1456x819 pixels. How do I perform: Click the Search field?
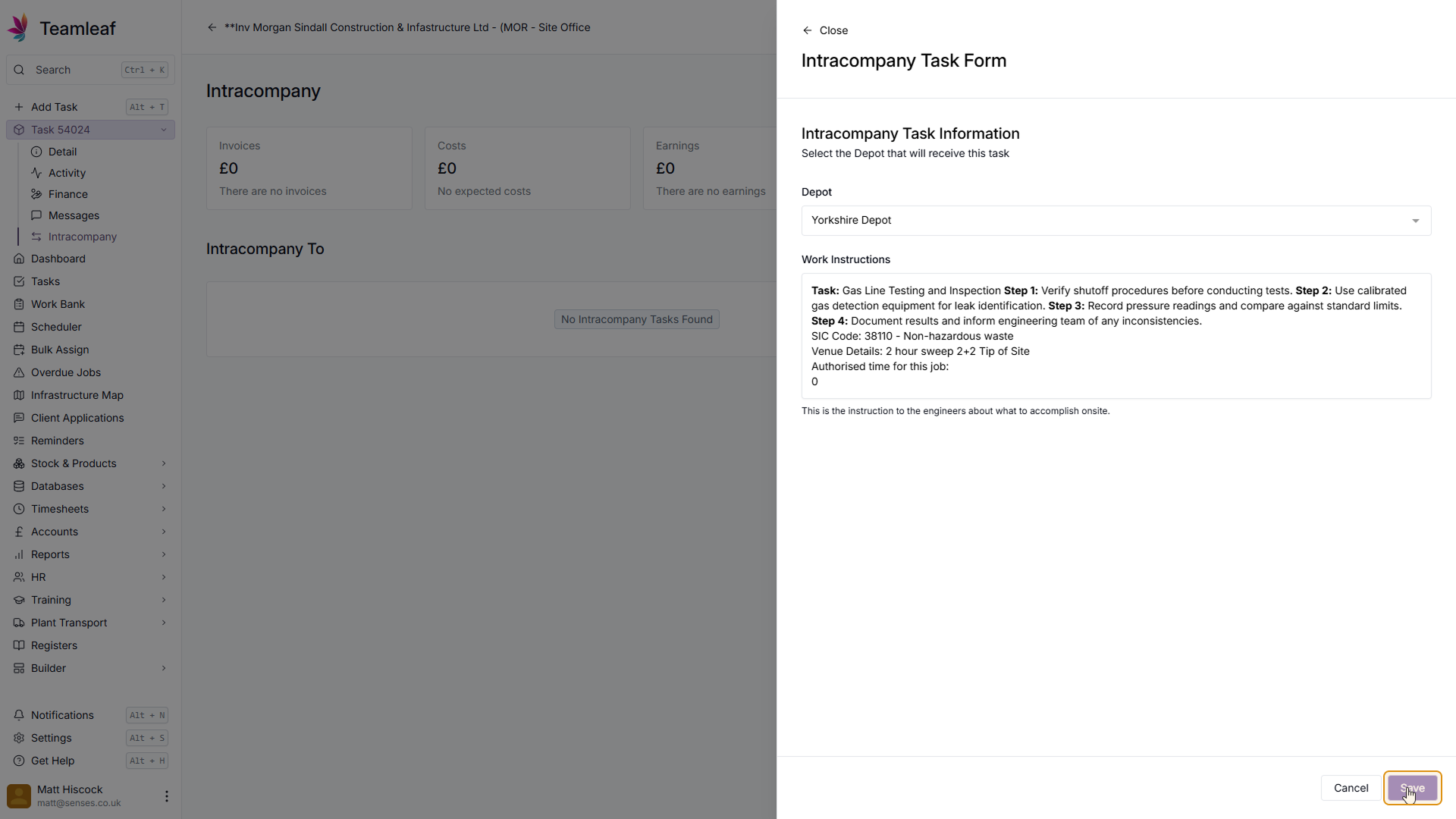click(x=90, y=70)
